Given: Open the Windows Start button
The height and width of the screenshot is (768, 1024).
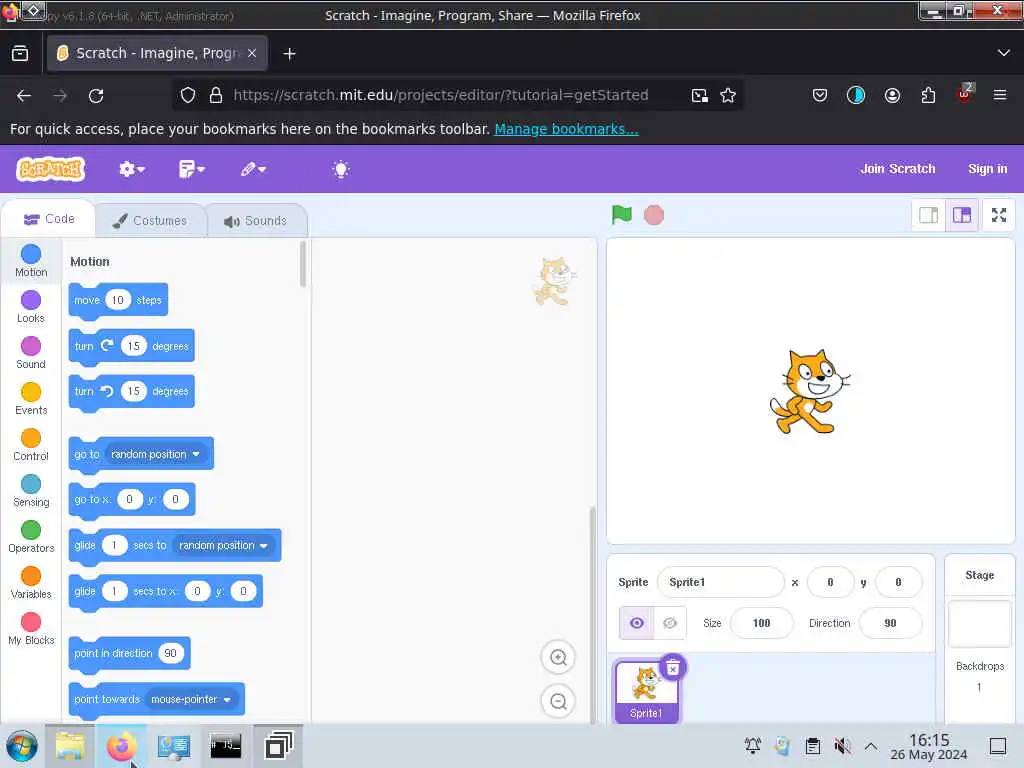Looking at the screenshot, I should coord(22,746).
